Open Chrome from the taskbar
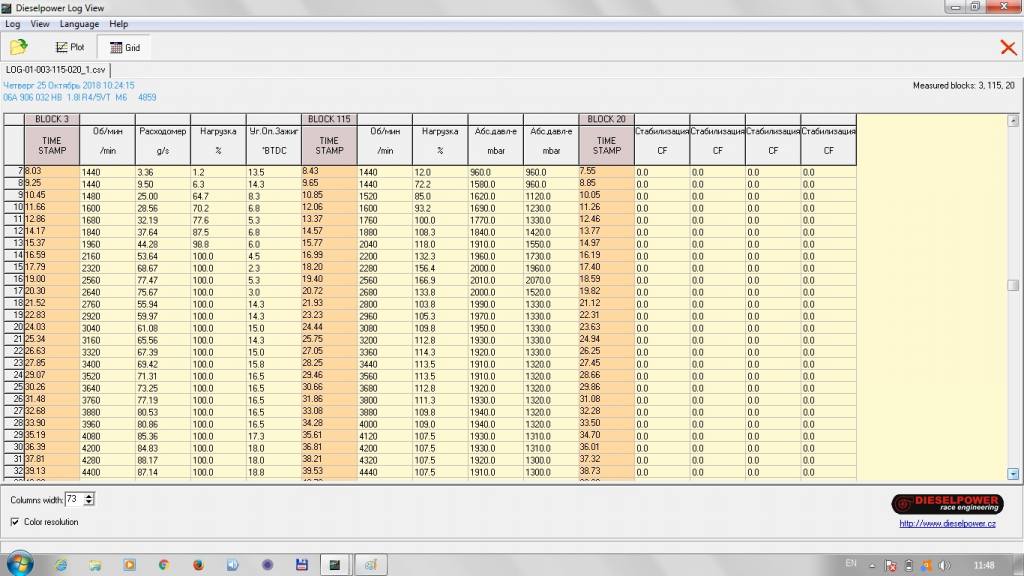Viewport: 1024px width, 576px height. pos(164,565)
